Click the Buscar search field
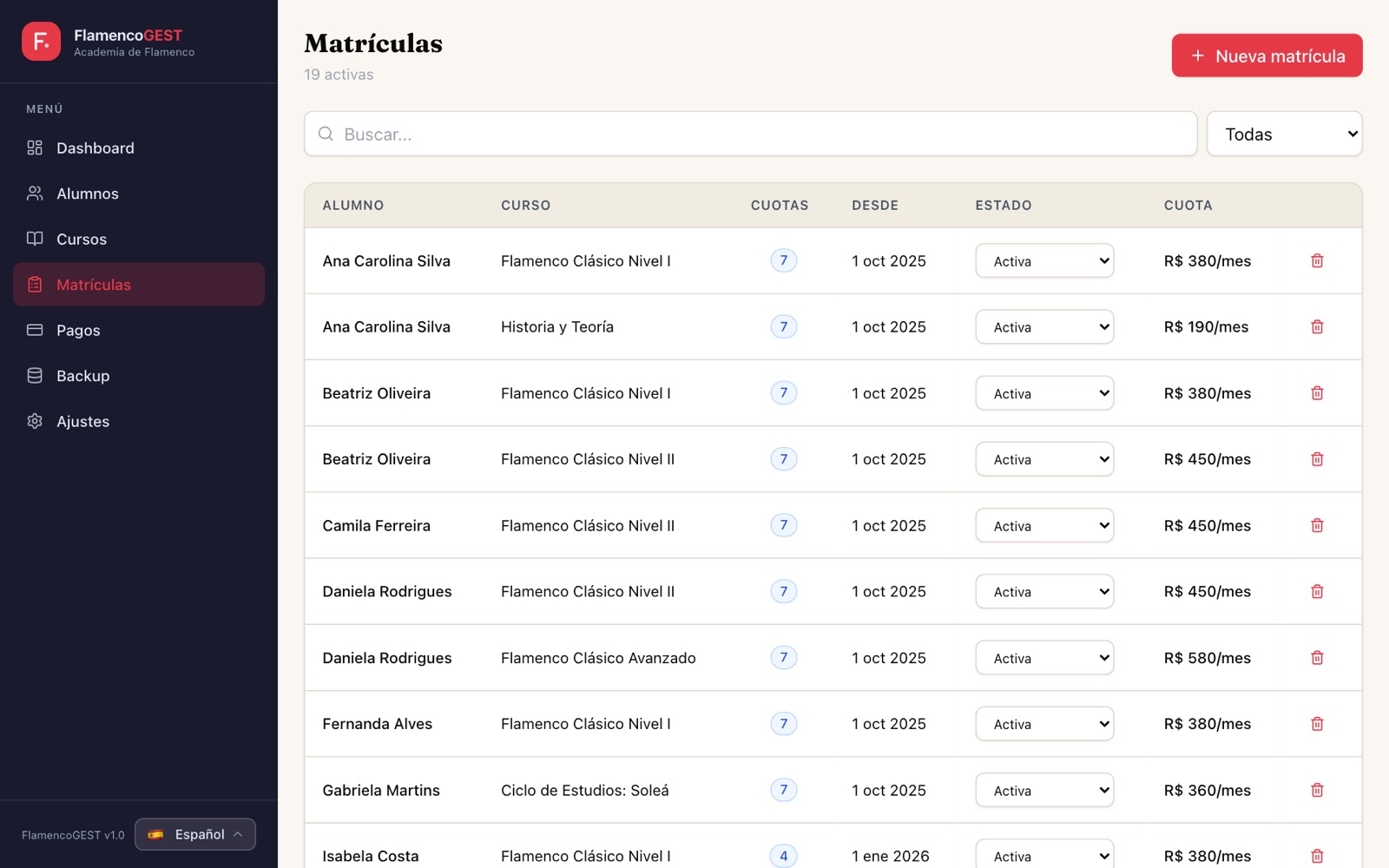 (x=750, y=134)
